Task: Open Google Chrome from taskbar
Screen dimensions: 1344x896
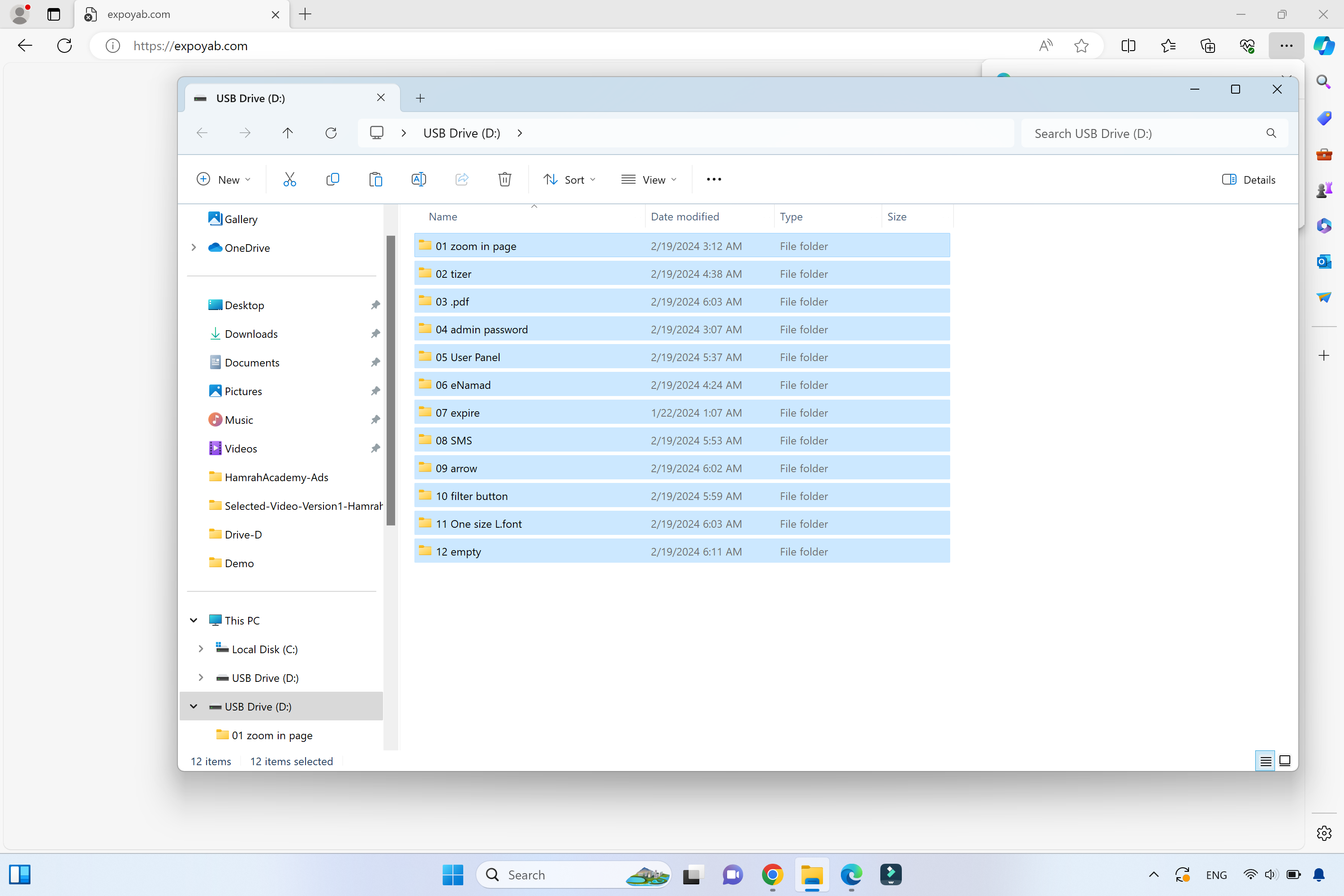Action: [x=772, y=874]
